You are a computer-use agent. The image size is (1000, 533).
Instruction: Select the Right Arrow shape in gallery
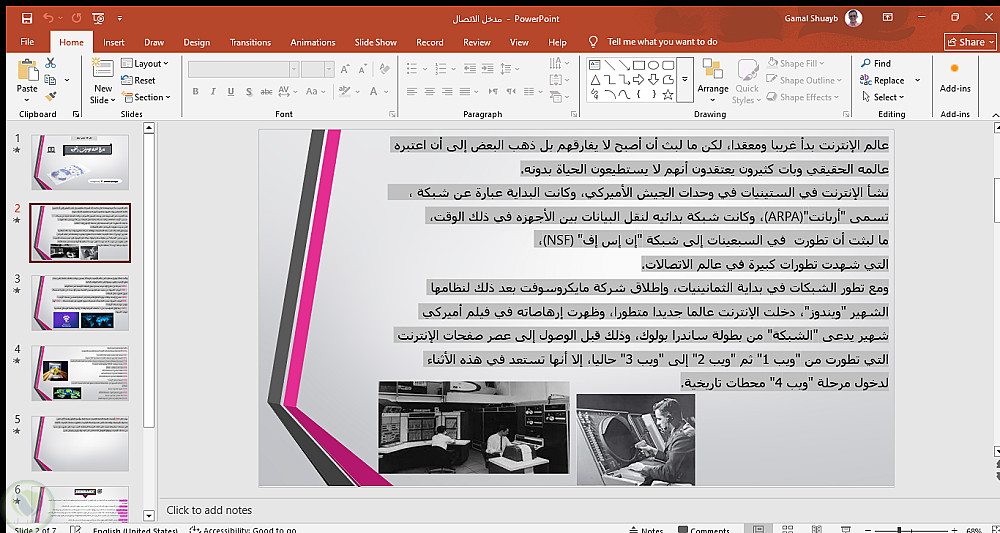point(638,80)
